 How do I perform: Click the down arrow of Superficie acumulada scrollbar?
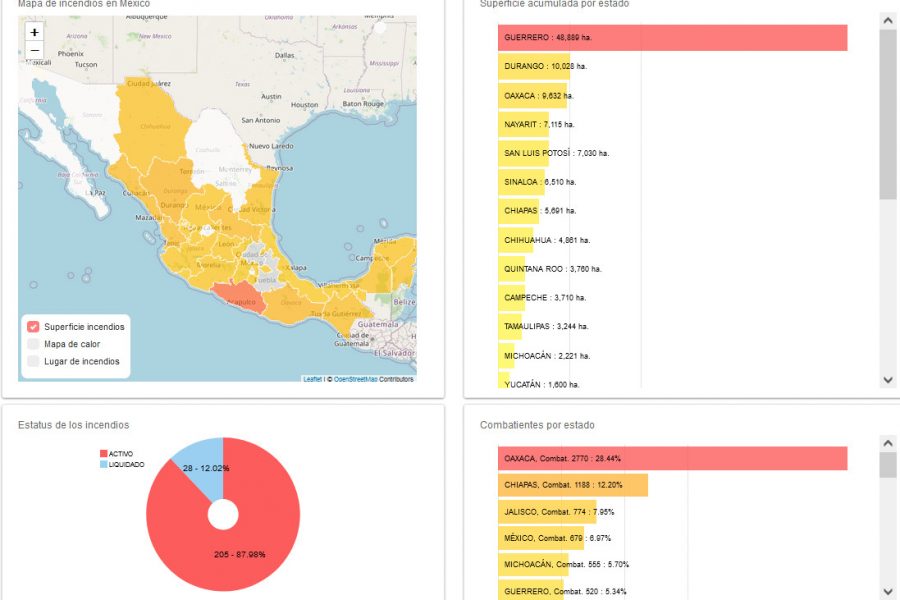[888, 380]
